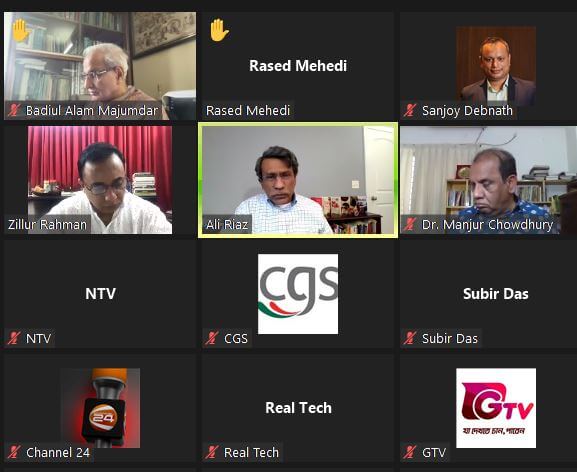Click the Zillur Rahman name label
Screen dimensions: 577x472
(47, 224)
